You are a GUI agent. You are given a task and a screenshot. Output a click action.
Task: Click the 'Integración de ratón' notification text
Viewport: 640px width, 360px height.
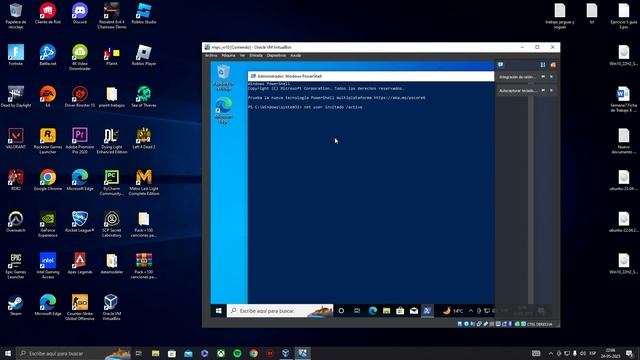517,77
